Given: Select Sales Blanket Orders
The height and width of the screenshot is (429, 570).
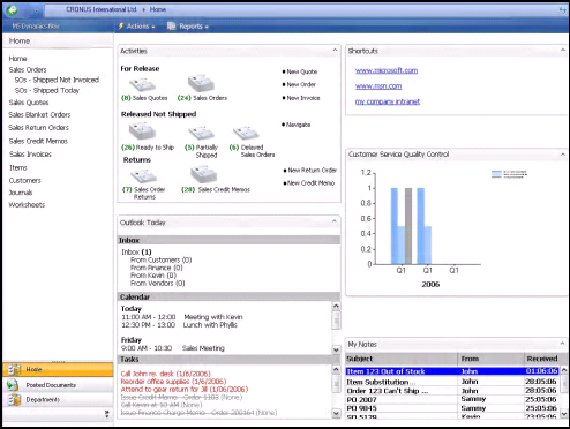Looking at the screenshot, I should tap(39, 115).
